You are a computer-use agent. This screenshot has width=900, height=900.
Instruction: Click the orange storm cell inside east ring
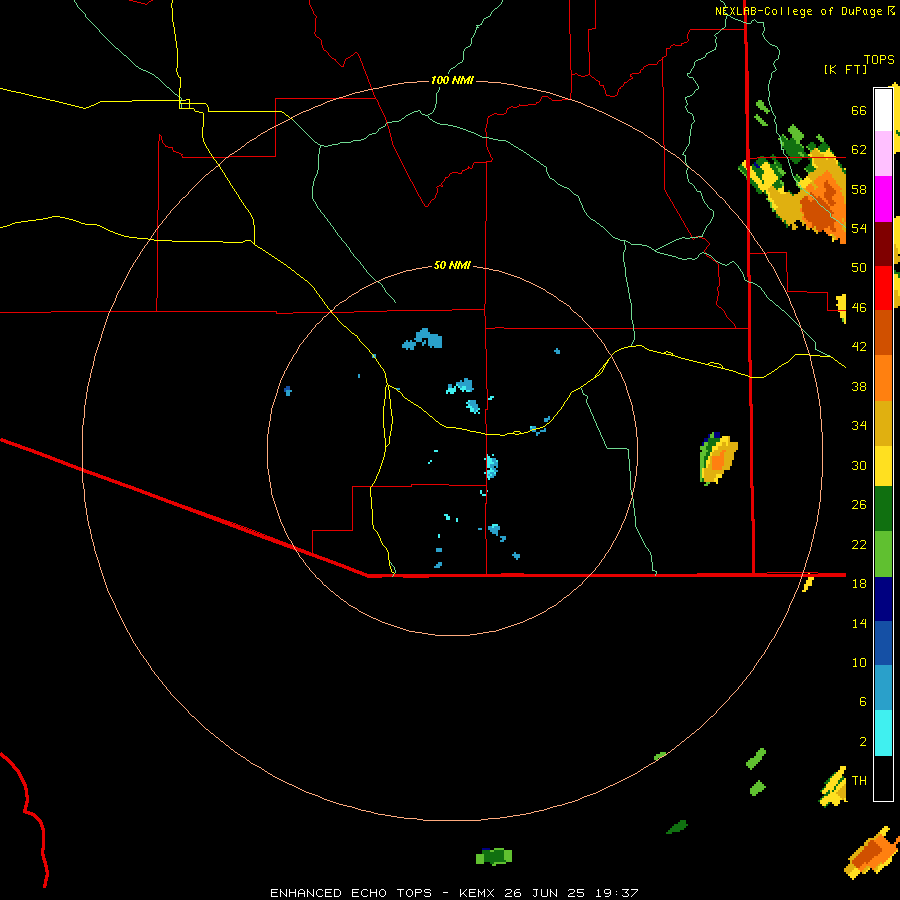718,459
